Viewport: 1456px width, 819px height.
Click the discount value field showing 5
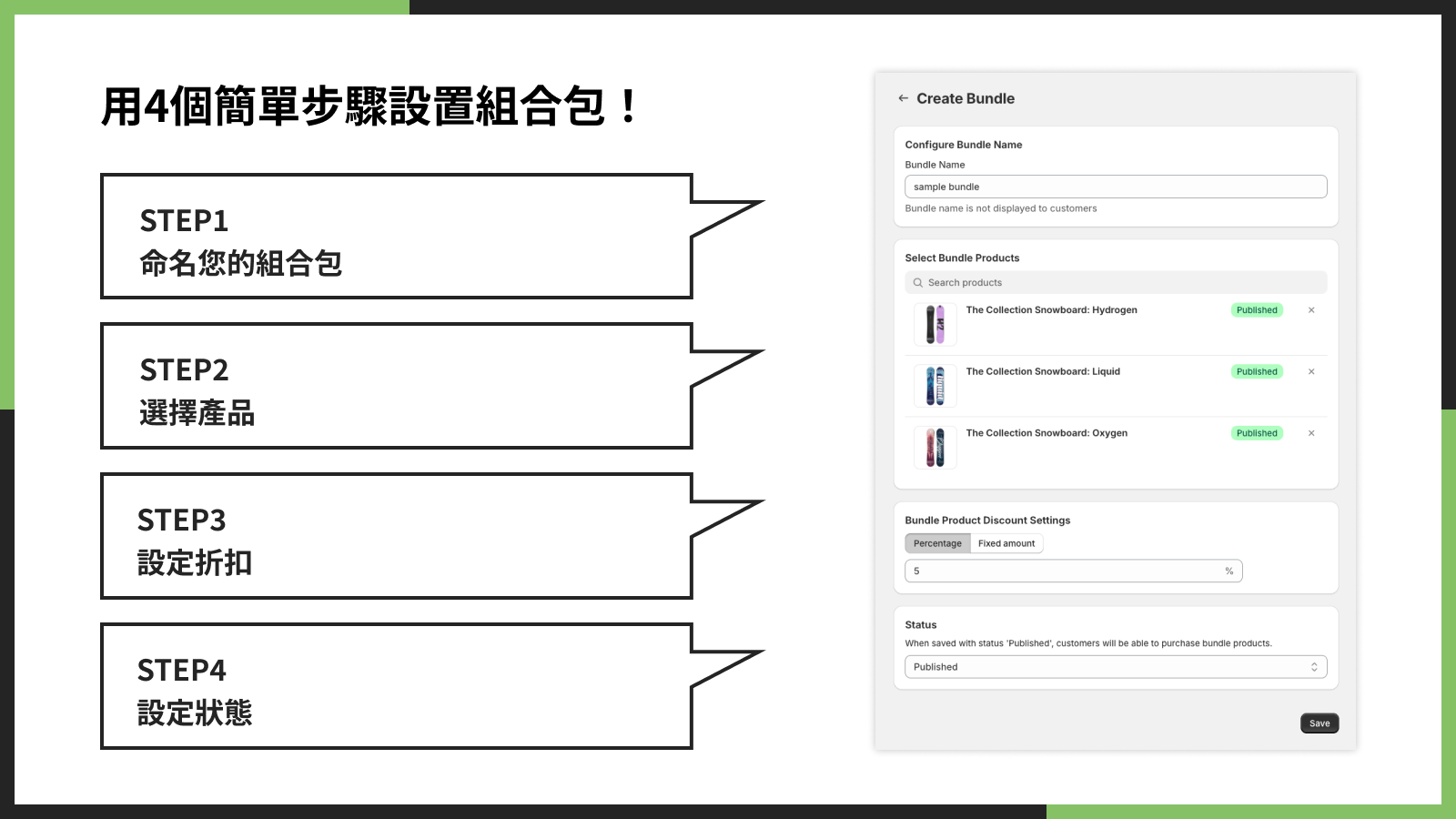coord(1074,571)
